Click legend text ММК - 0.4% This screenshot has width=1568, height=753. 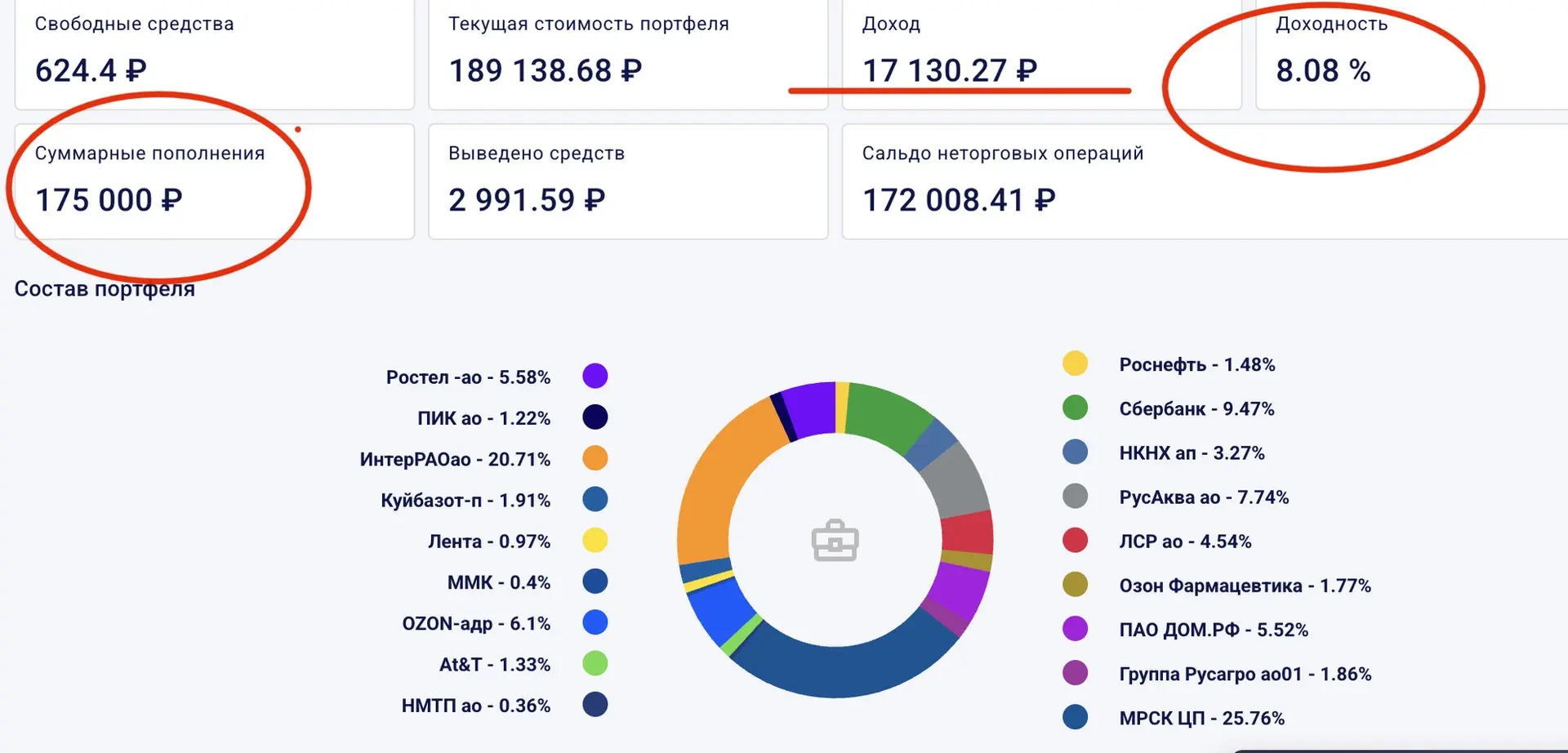click(x=499, y=583)
